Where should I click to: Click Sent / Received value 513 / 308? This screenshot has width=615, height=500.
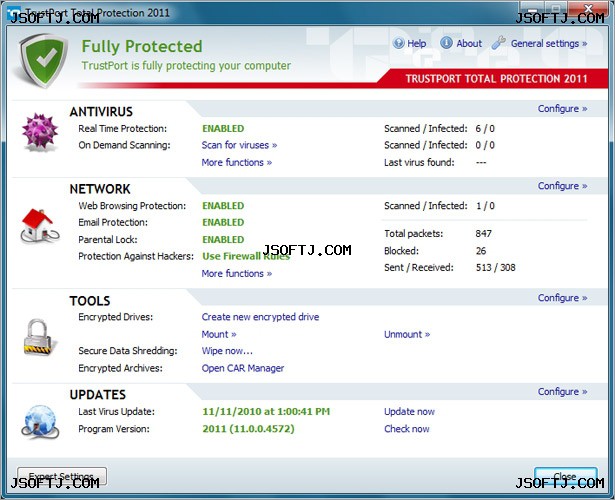tap(495, 268)
